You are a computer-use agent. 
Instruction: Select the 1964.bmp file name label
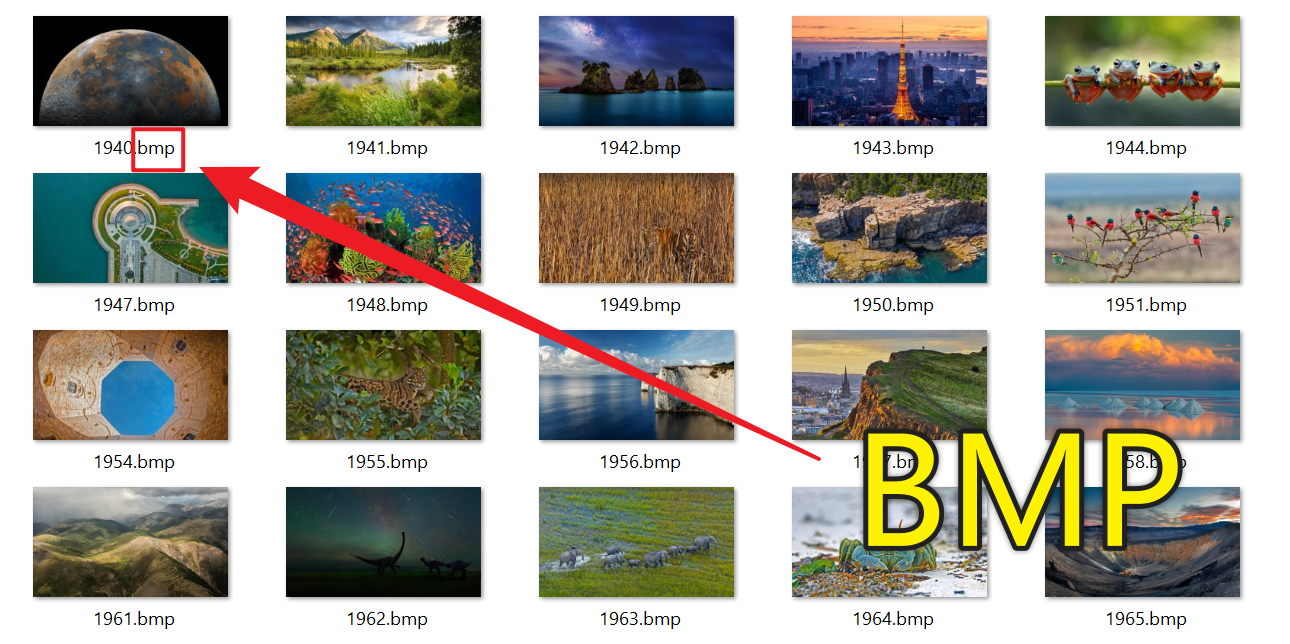click(x=893, y=619)
